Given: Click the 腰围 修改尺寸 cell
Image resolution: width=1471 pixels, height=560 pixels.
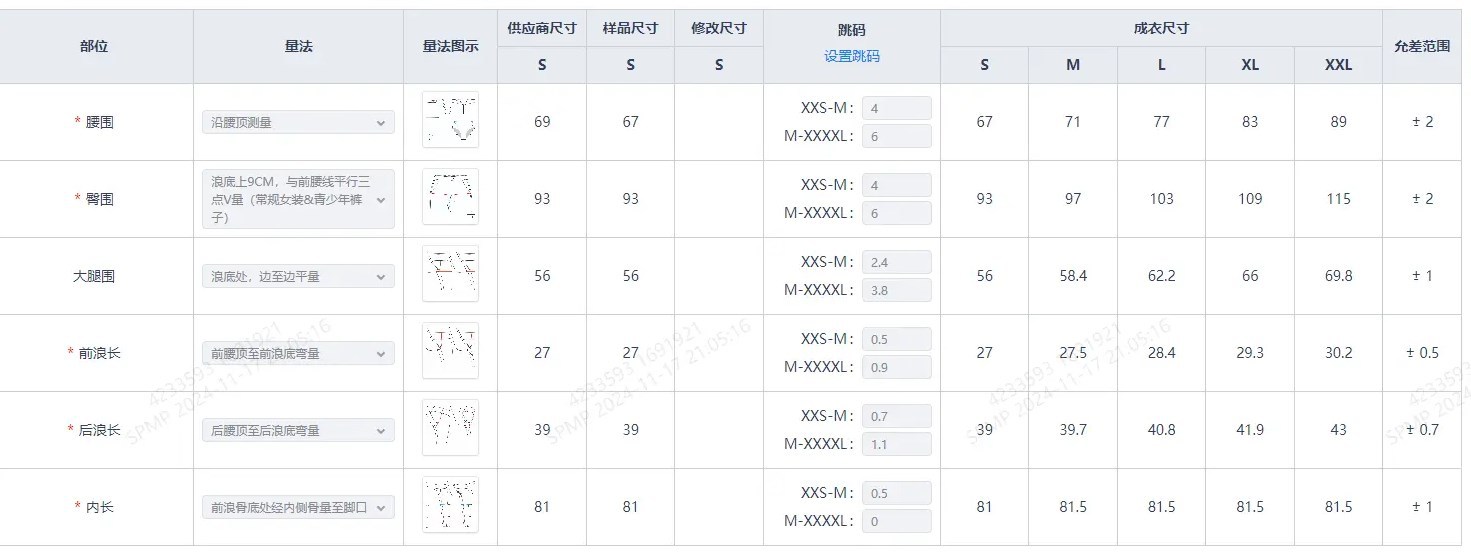Looking at the screenshot, I should [x=718, y=122].
